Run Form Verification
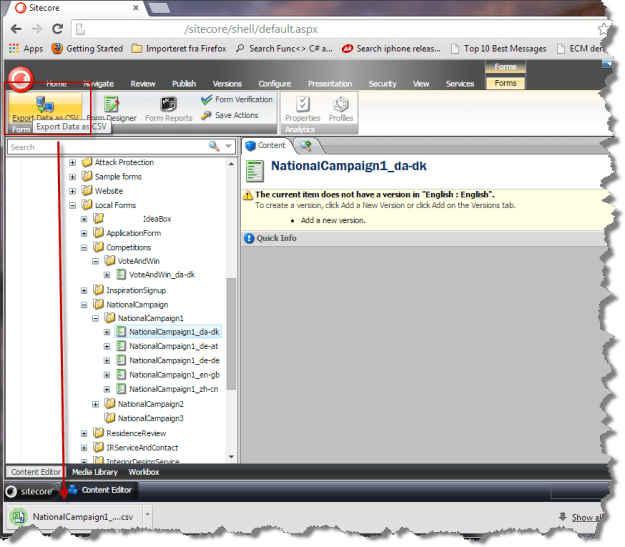The width and height of the screenshot is (625, 547). pyautogui.click(x=237, y=99)
